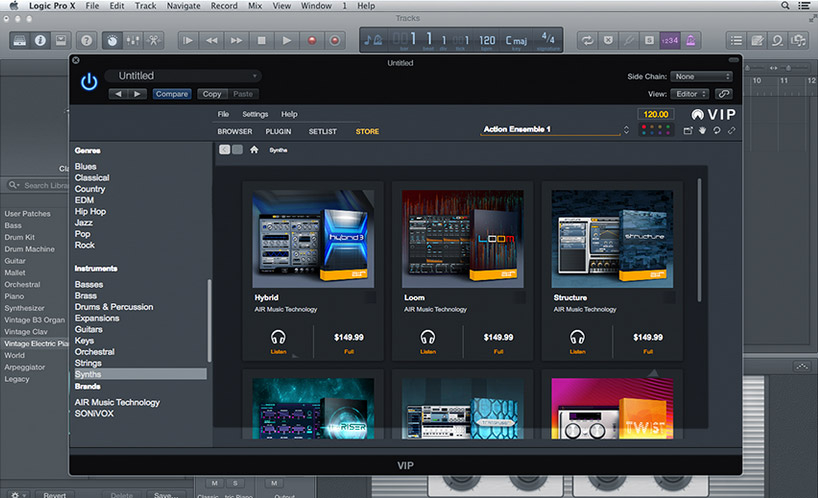Click the Compare button
The height and width of the screenshot is (498, 818).
tap(172, 94)
